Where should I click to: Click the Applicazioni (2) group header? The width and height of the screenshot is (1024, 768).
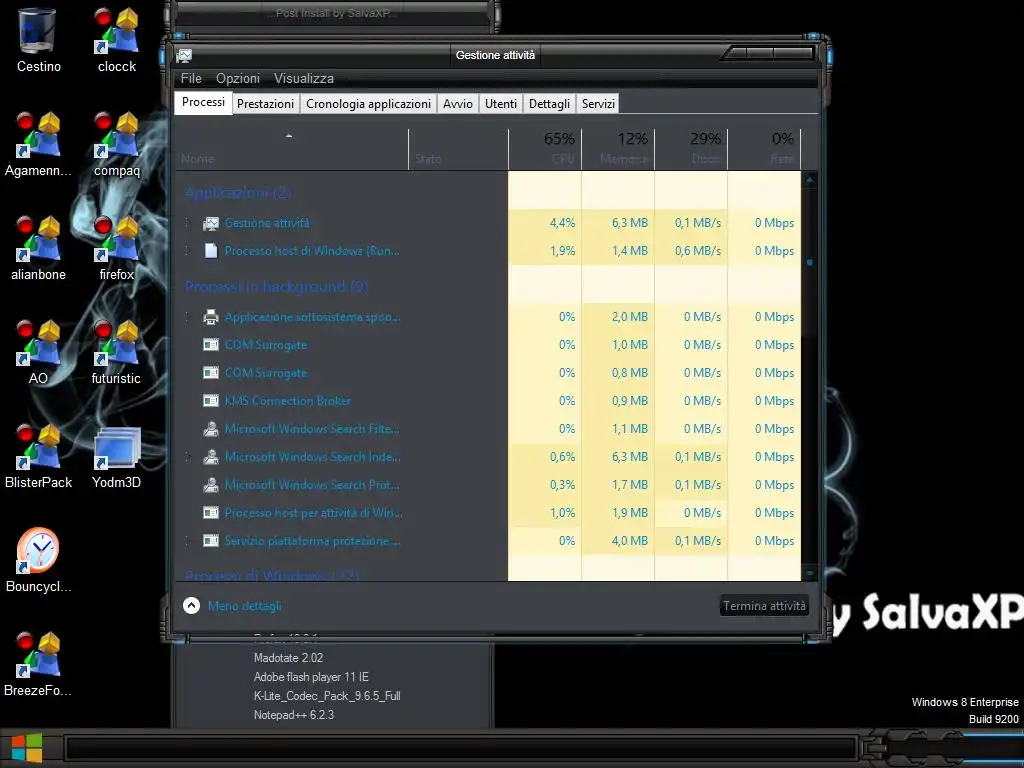coord(238,193)
